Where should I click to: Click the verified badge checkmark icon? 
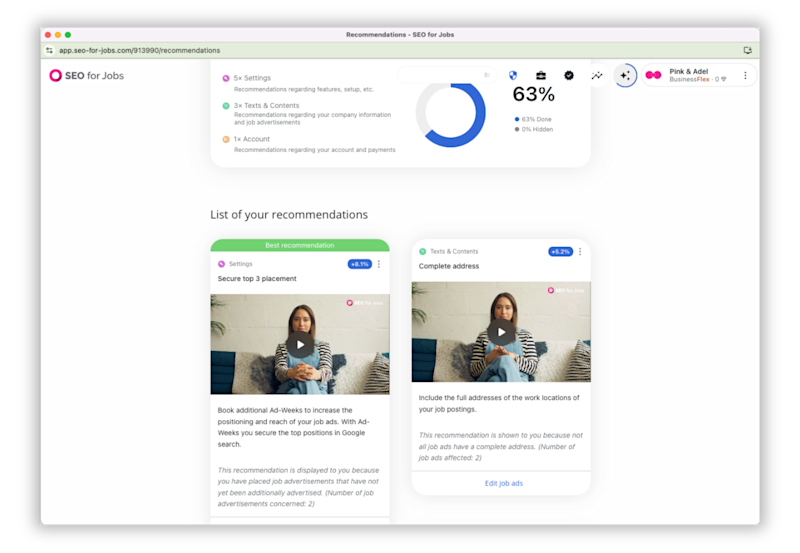coord(569,76)
